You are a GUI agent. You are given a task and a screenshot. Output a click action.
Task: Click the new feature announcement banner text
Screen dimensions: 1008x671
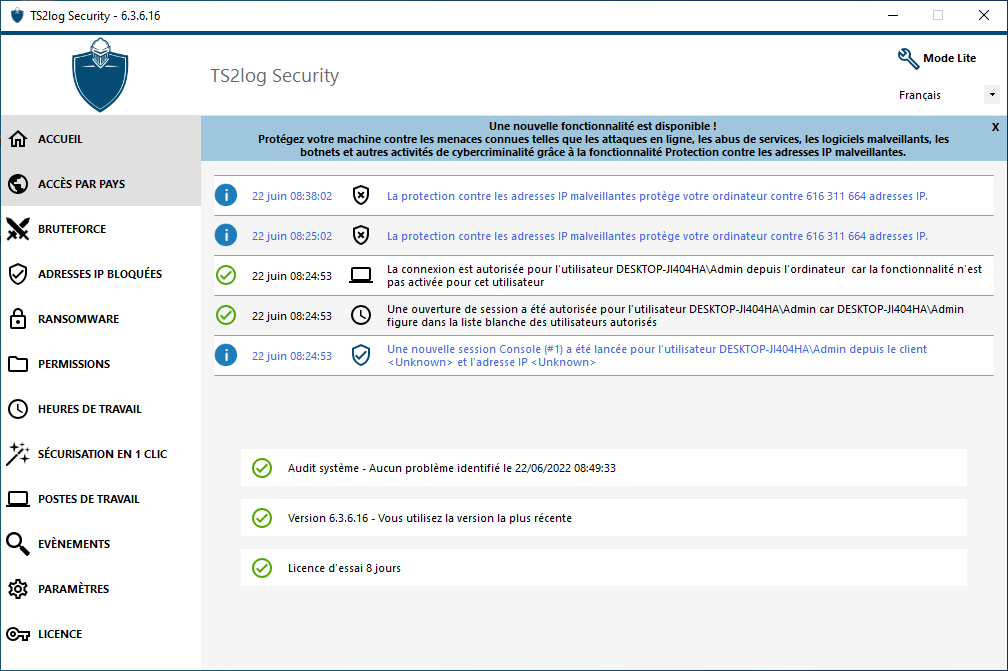(603, 139)
